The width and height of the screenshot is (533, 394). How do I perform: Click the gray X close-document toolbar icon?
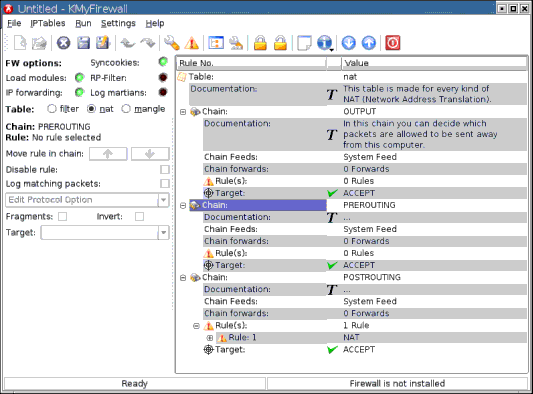tap(64, 43)
